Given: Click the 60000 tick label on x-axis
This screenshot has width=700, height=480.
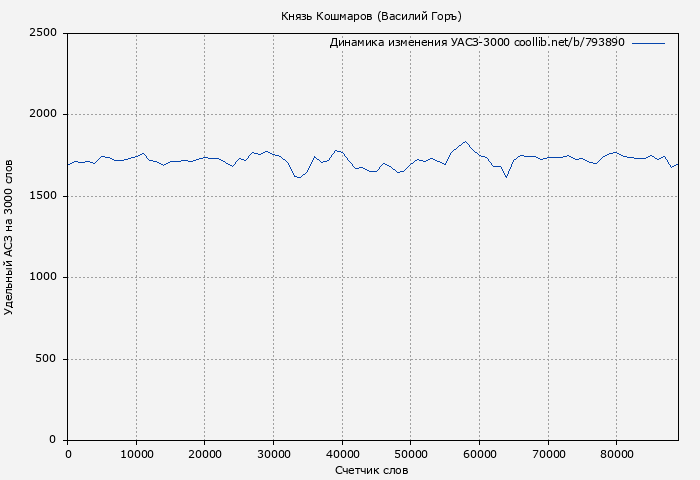Looking at the screenshot, I should [479, 454].
